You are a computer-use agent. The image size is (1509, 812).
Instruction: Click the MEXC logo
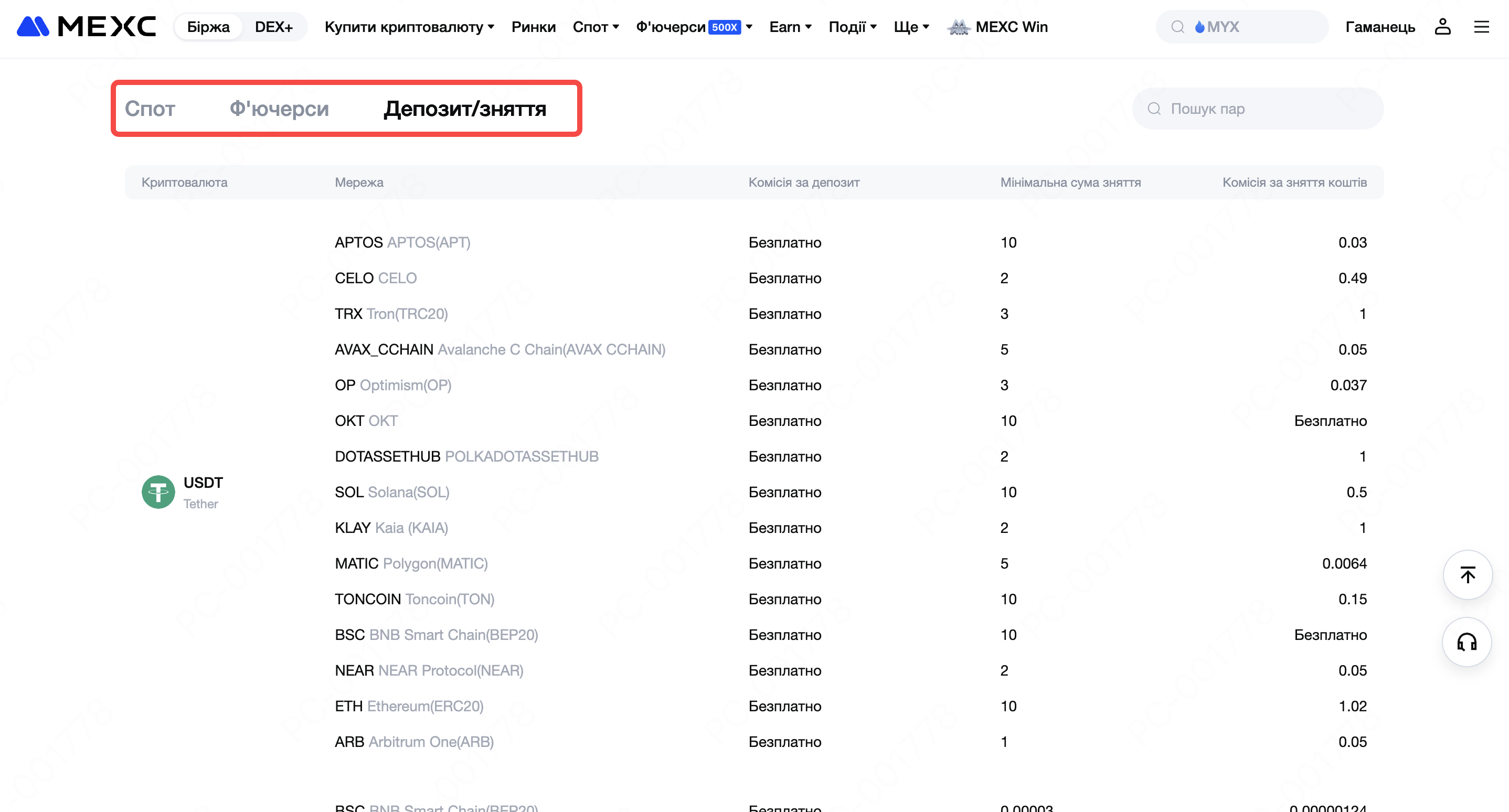[86, 27]
